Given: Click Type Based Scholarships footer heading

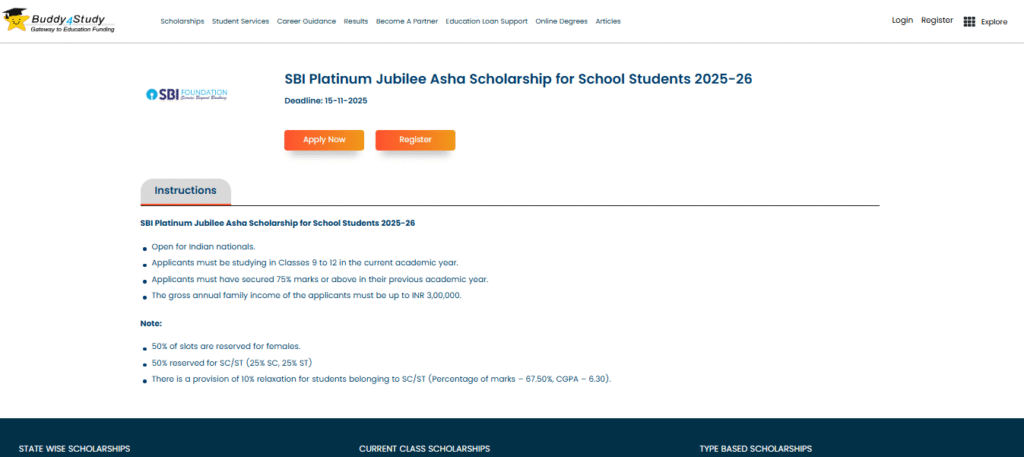Looking at the screenshot, I should (x=755, y=449).
